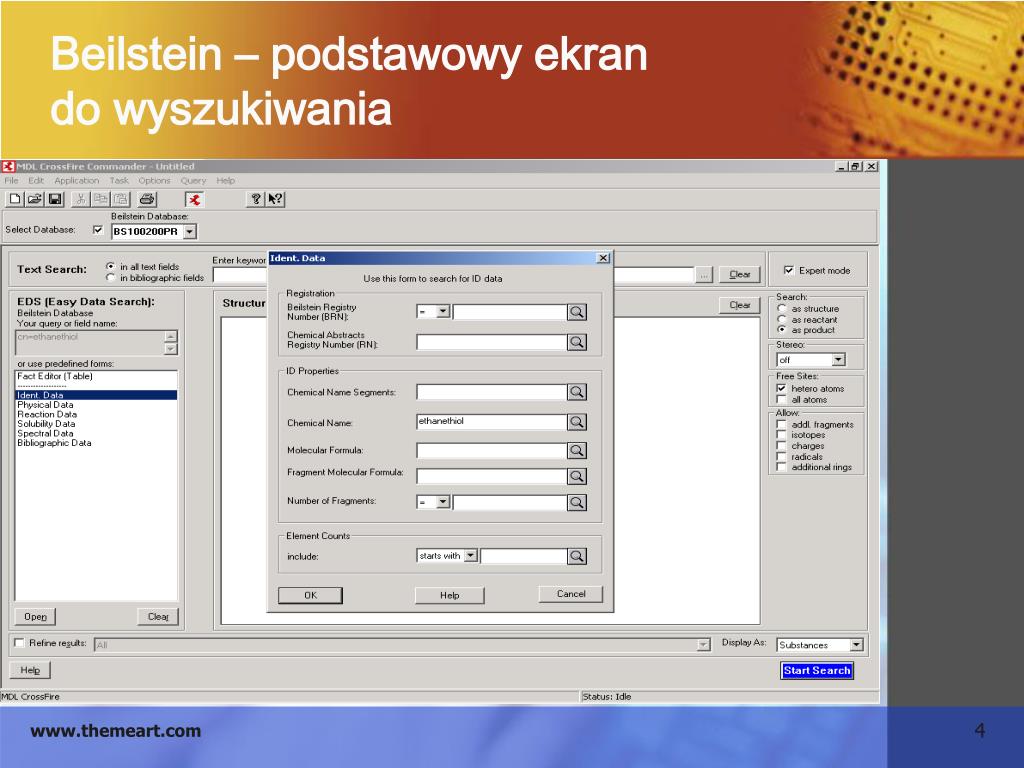
Task: Click the Print toolbar icon
Action: [147, 199]
